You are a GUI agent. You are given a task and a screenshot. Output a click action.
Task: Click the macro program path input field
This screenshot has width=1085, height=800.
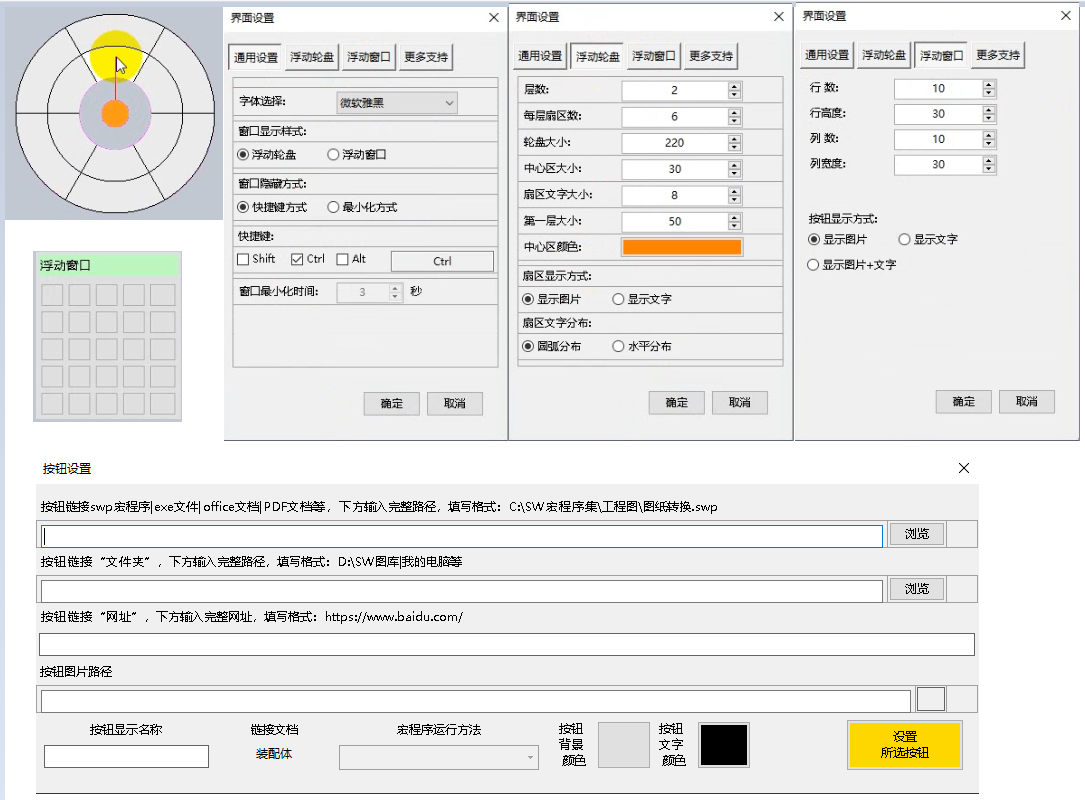(462, 536)
